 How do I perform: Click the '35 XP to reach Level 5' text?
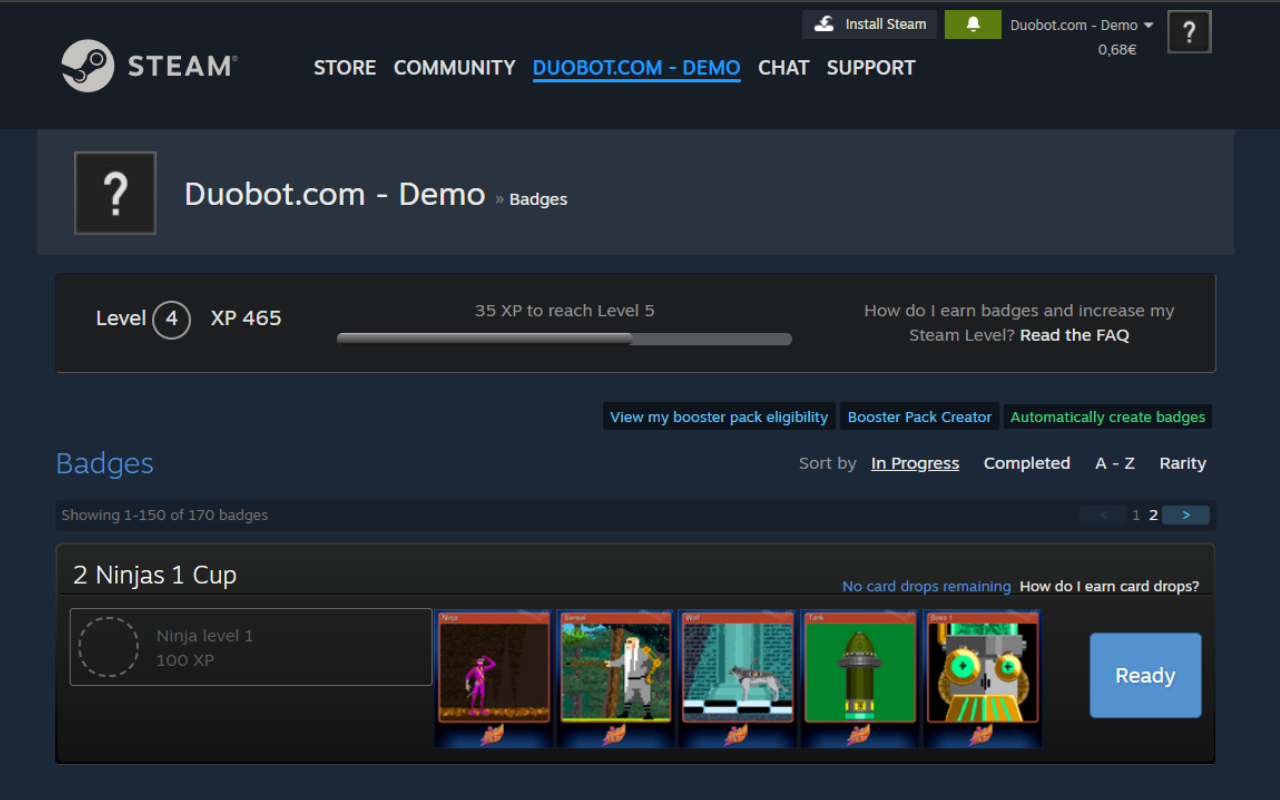pyautogui.click(x=564, y=311)
